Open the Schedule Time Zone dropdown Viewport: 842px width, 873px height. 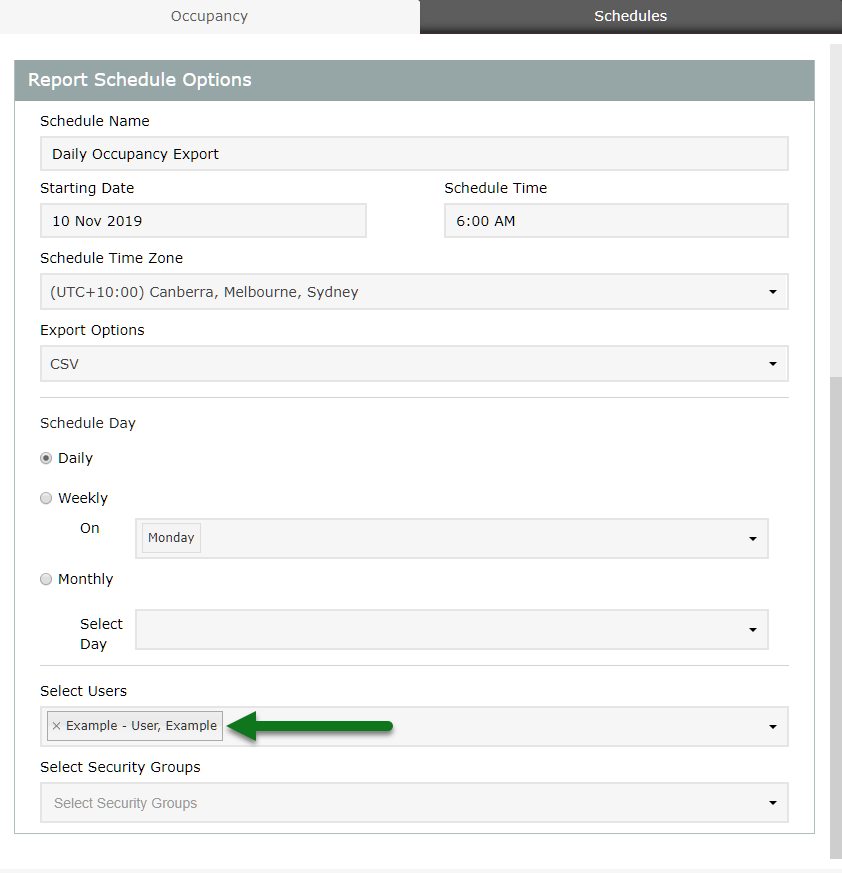point(414,292)
